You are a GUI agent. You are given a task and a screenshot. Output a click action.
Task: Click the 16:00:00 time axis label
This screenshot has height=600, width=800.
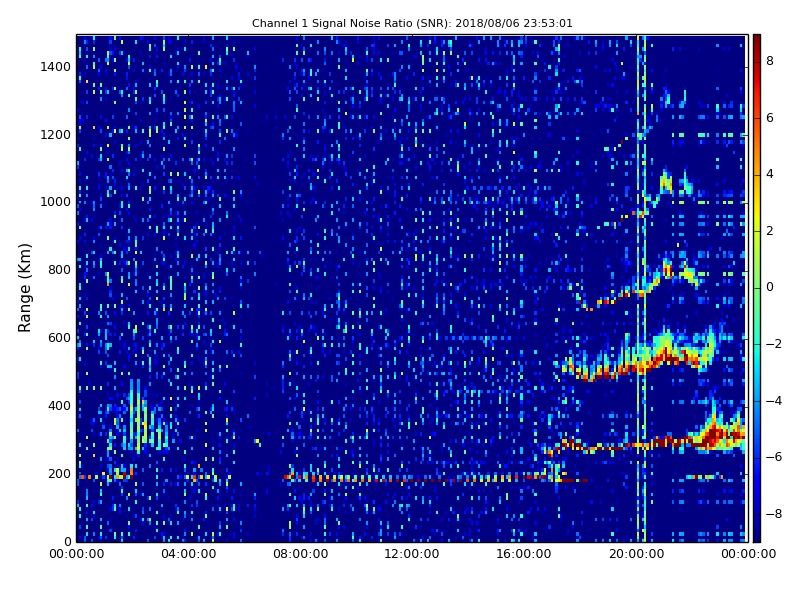tap(524, 554)
